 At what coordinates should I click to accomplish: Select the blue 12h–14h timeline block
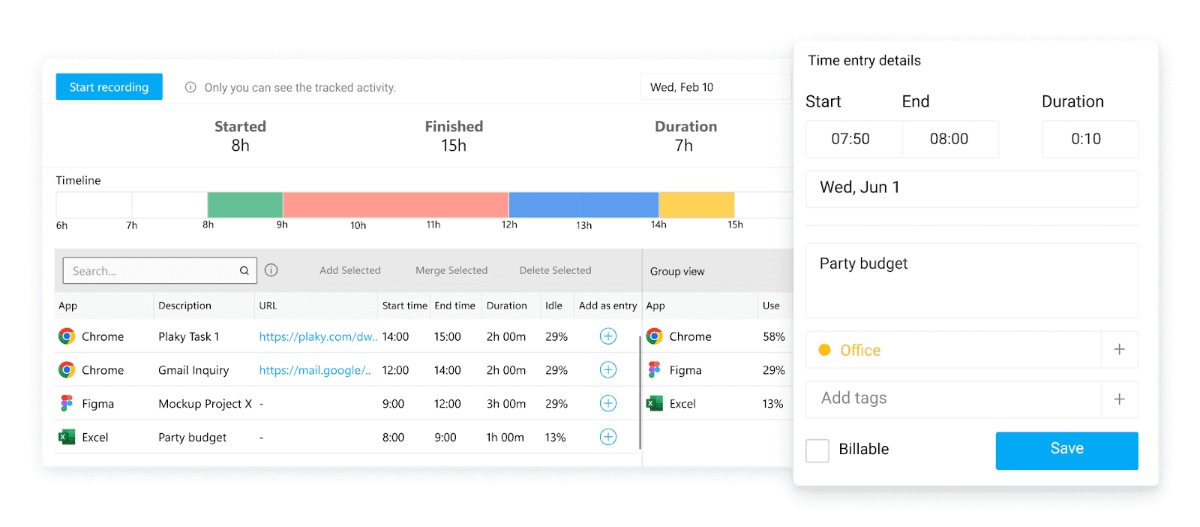click(584, 205)
